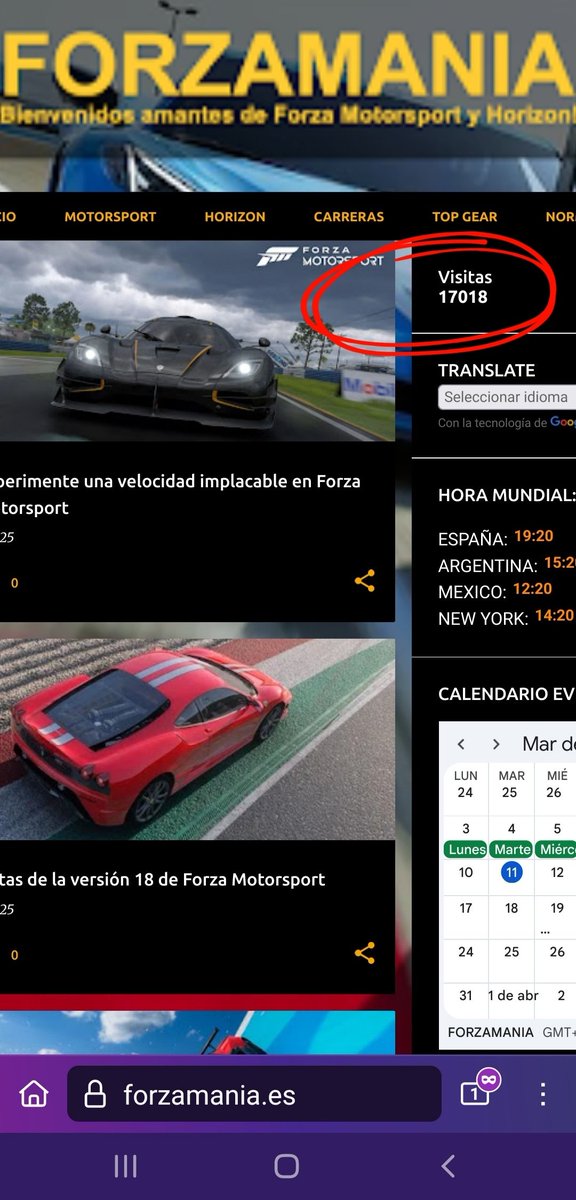Select calendar day 18

pyautogui.click(x=511, y=908)
